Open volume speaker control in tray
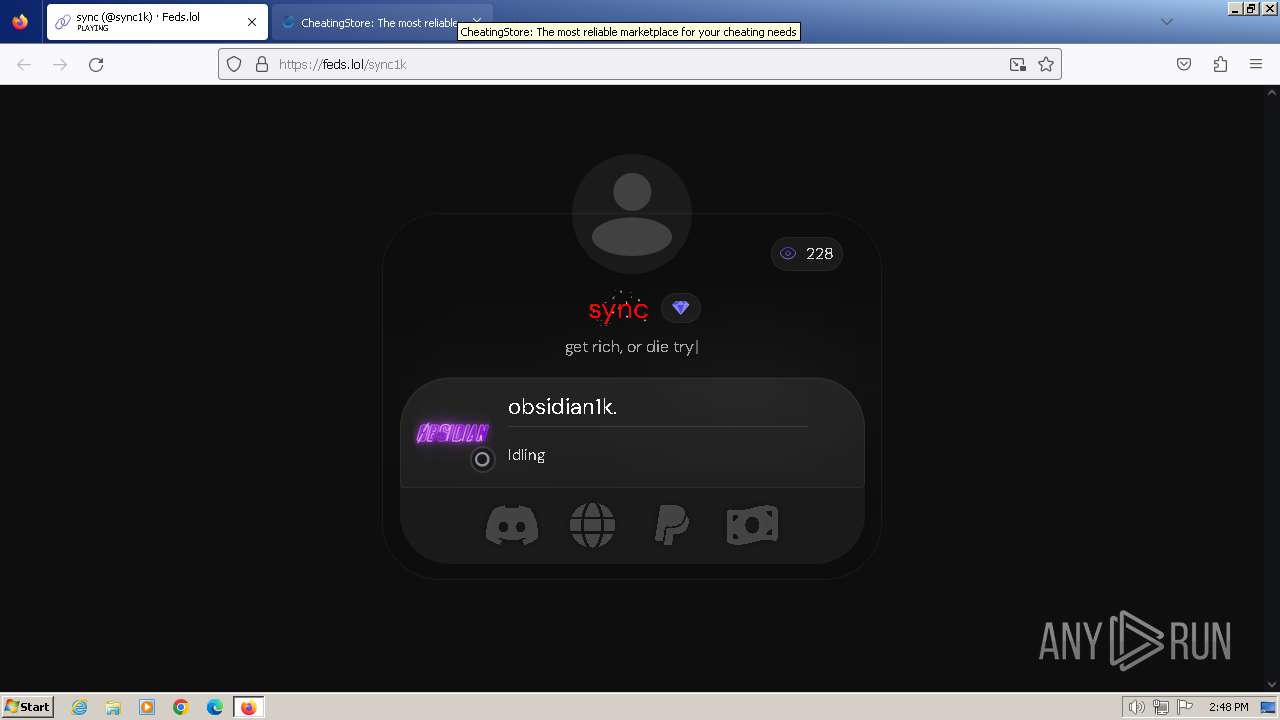 [x=1137, y=707]
